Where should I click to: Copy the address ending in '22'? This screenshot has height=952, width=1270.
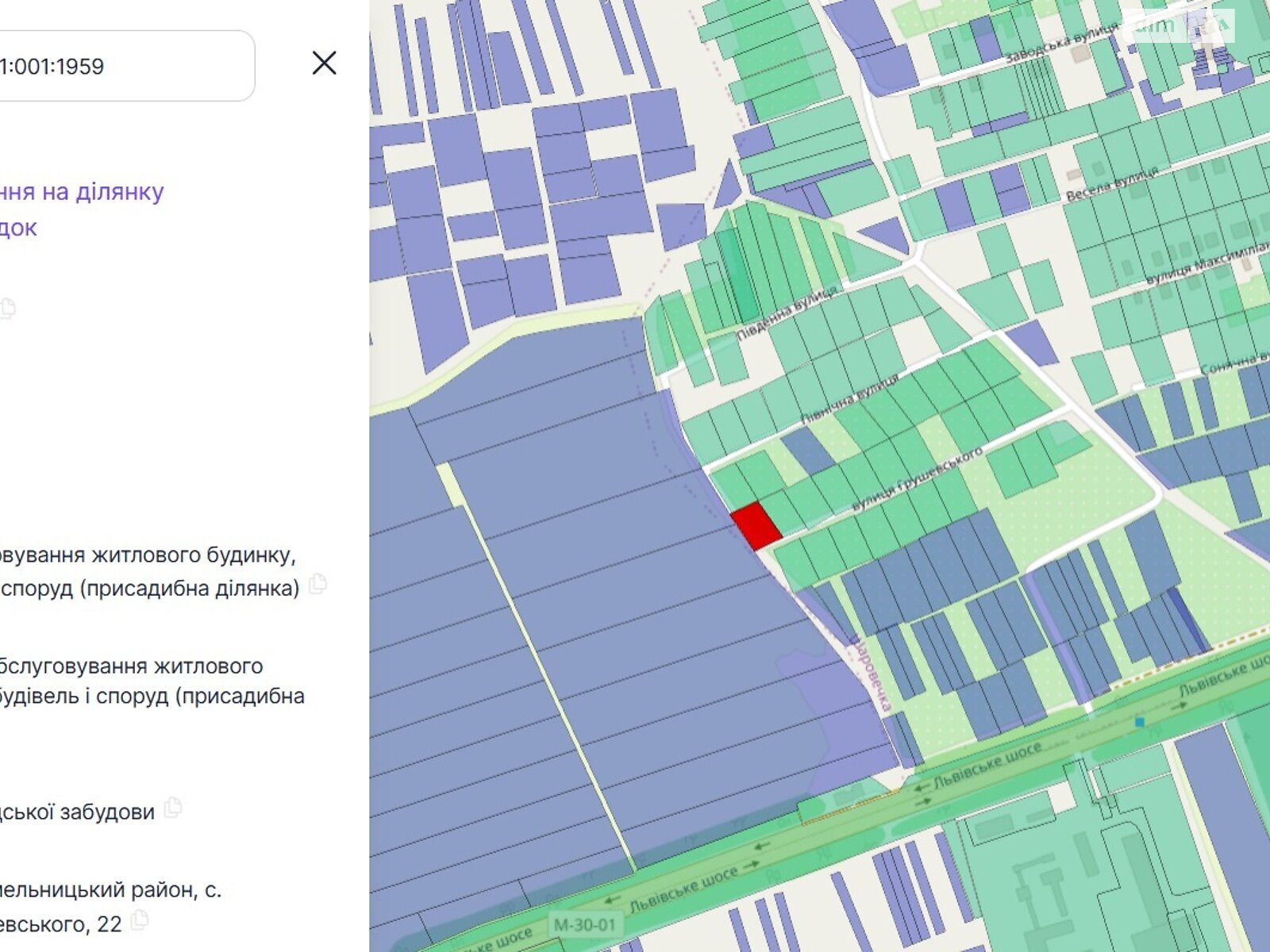[x=140, y=920]
